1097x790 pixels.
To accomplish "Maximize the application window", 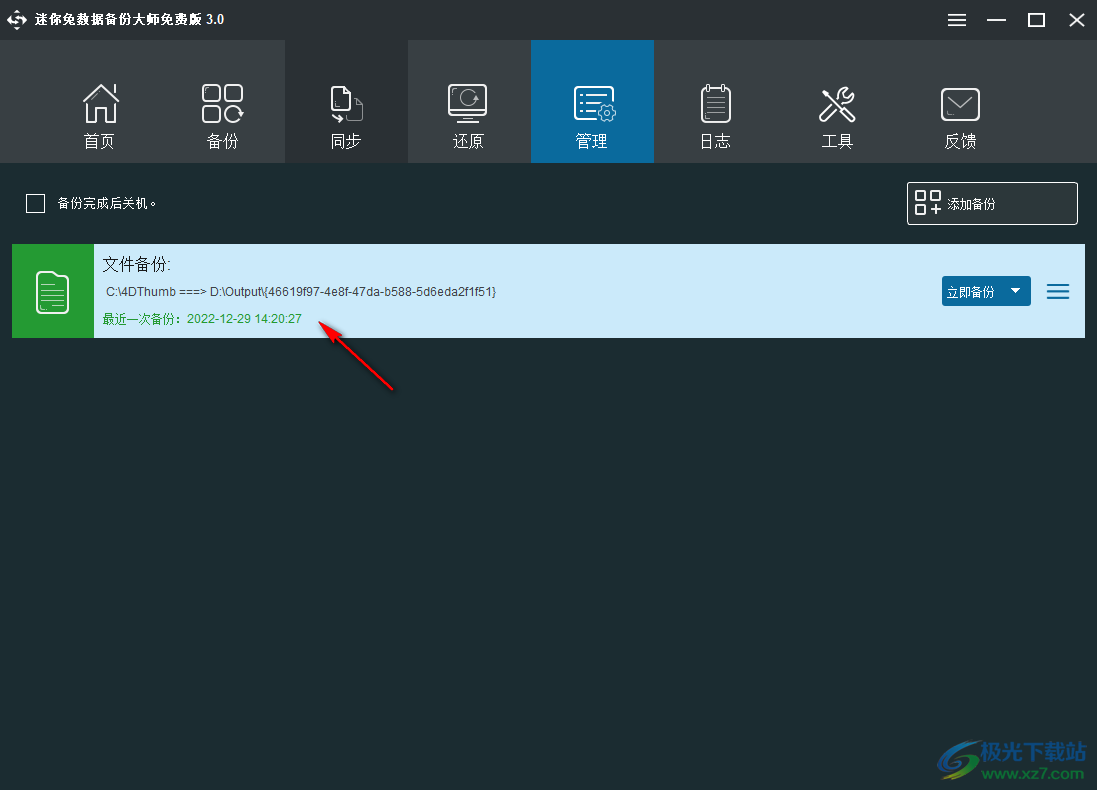I will click(1037, 20).
